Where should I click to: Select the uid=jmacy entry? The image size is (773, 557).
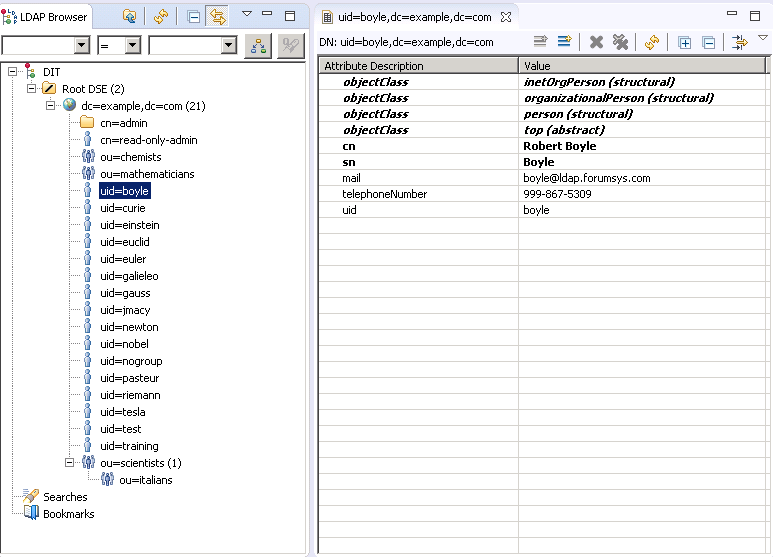[125, 310]
